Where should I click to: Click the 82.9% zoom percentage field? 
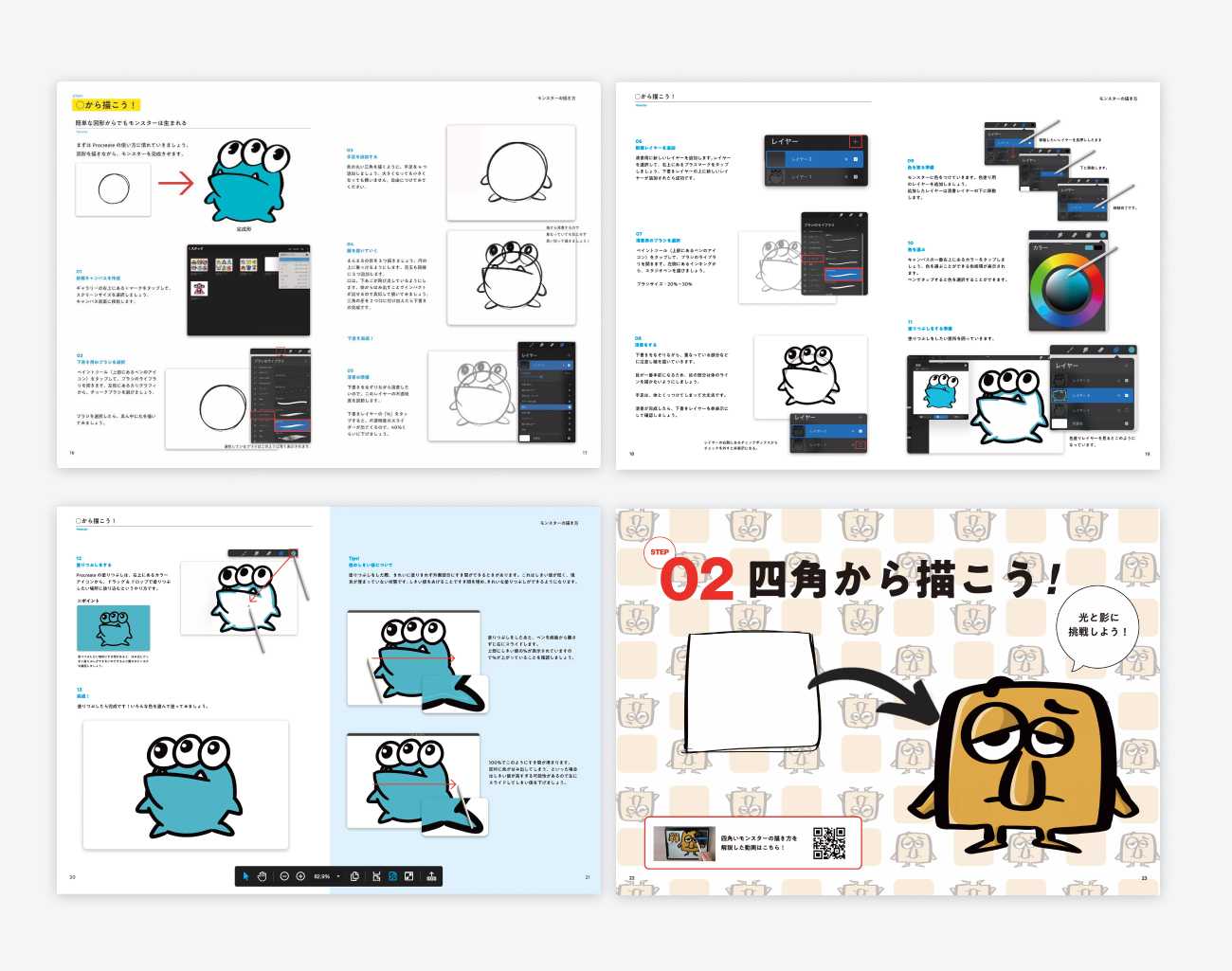coord(322,876)
